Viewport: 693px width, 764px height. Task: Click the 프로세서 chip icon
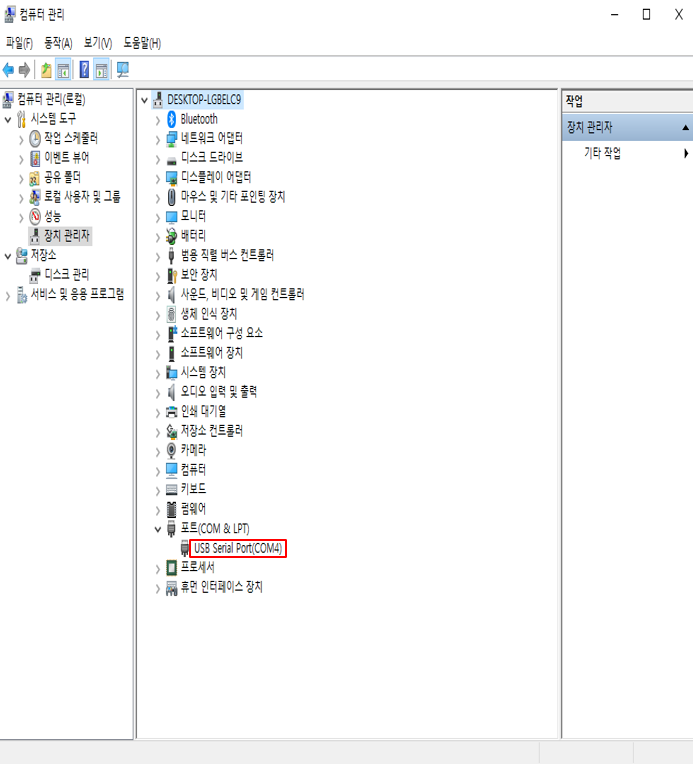coord(172,567)
